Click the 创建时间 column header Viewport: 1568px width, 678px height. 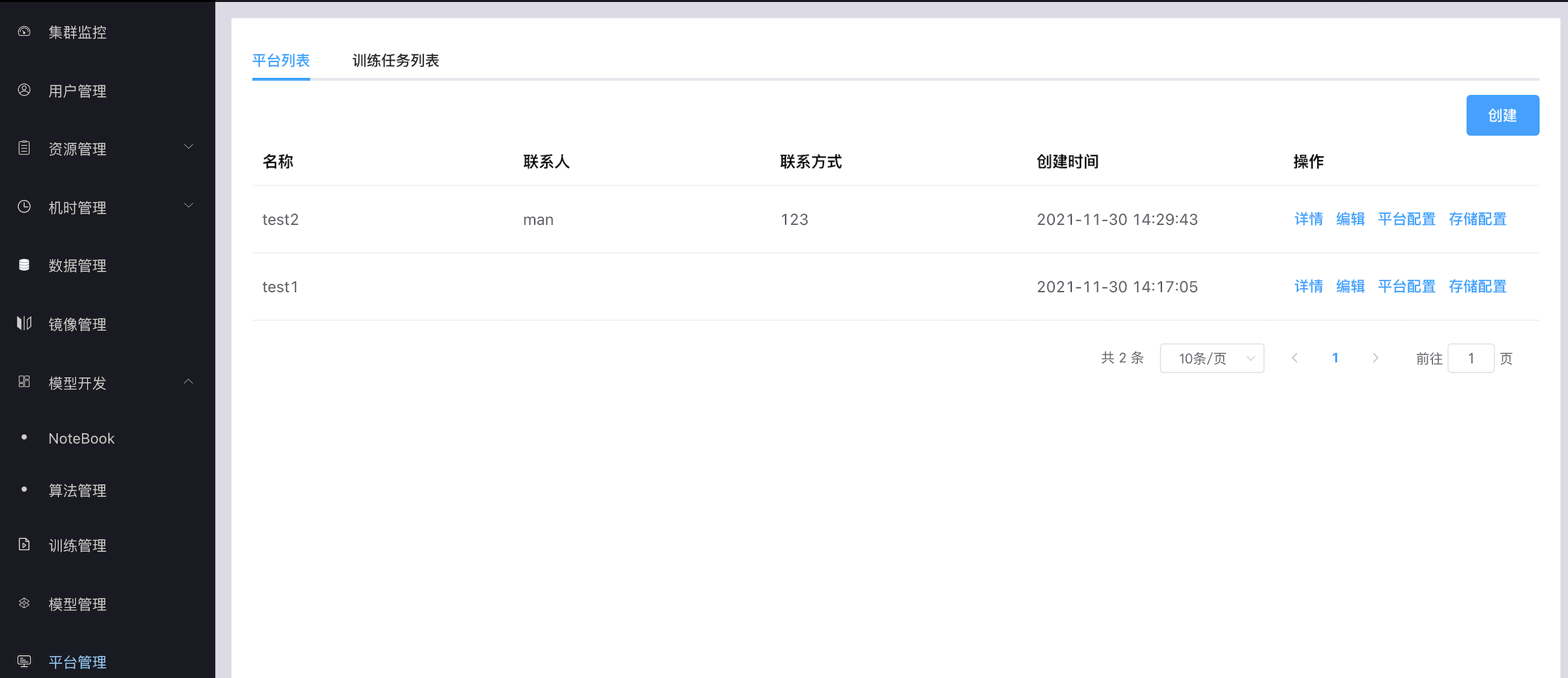1068,161
